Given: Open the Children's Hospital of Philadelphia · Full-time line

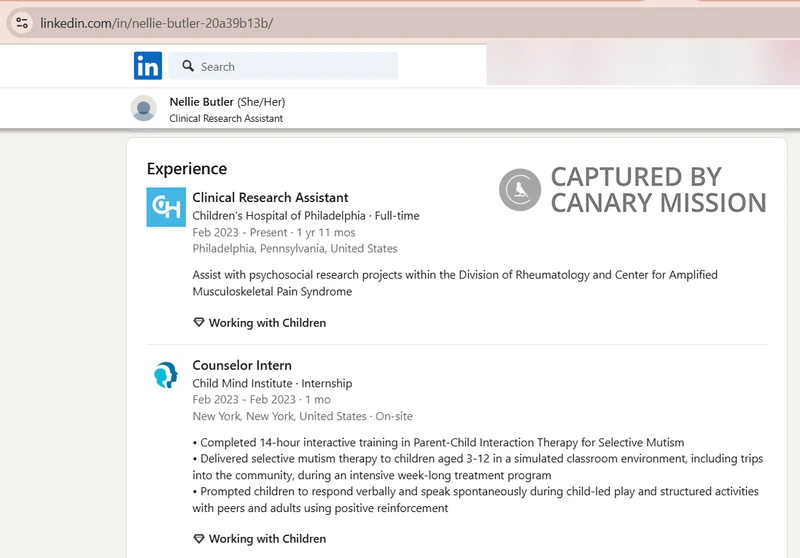Looking at the screenshot, I should click(306, 216).
